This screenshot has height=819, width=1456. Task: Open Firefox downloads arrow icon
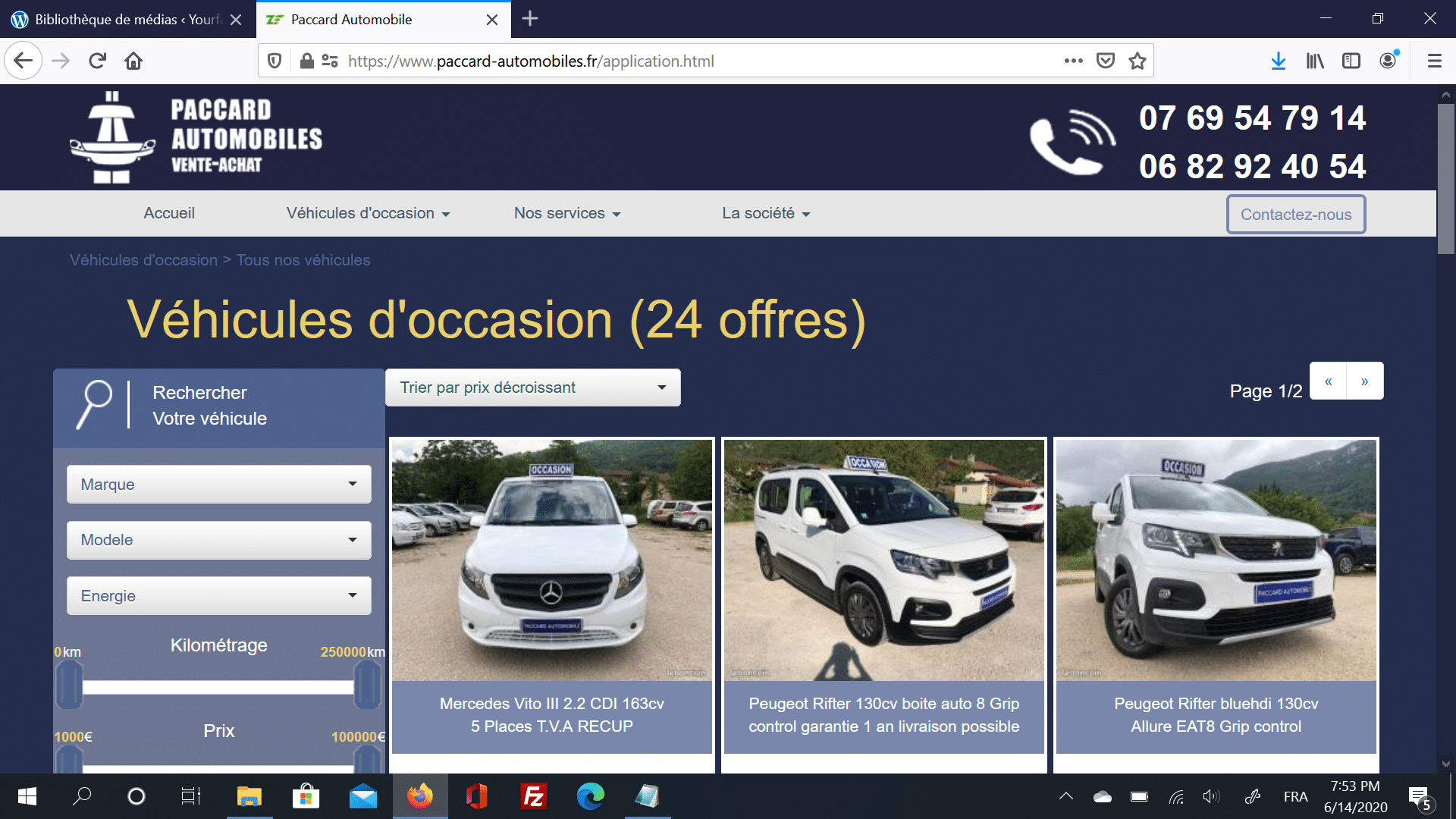[x=1278, y=61]
